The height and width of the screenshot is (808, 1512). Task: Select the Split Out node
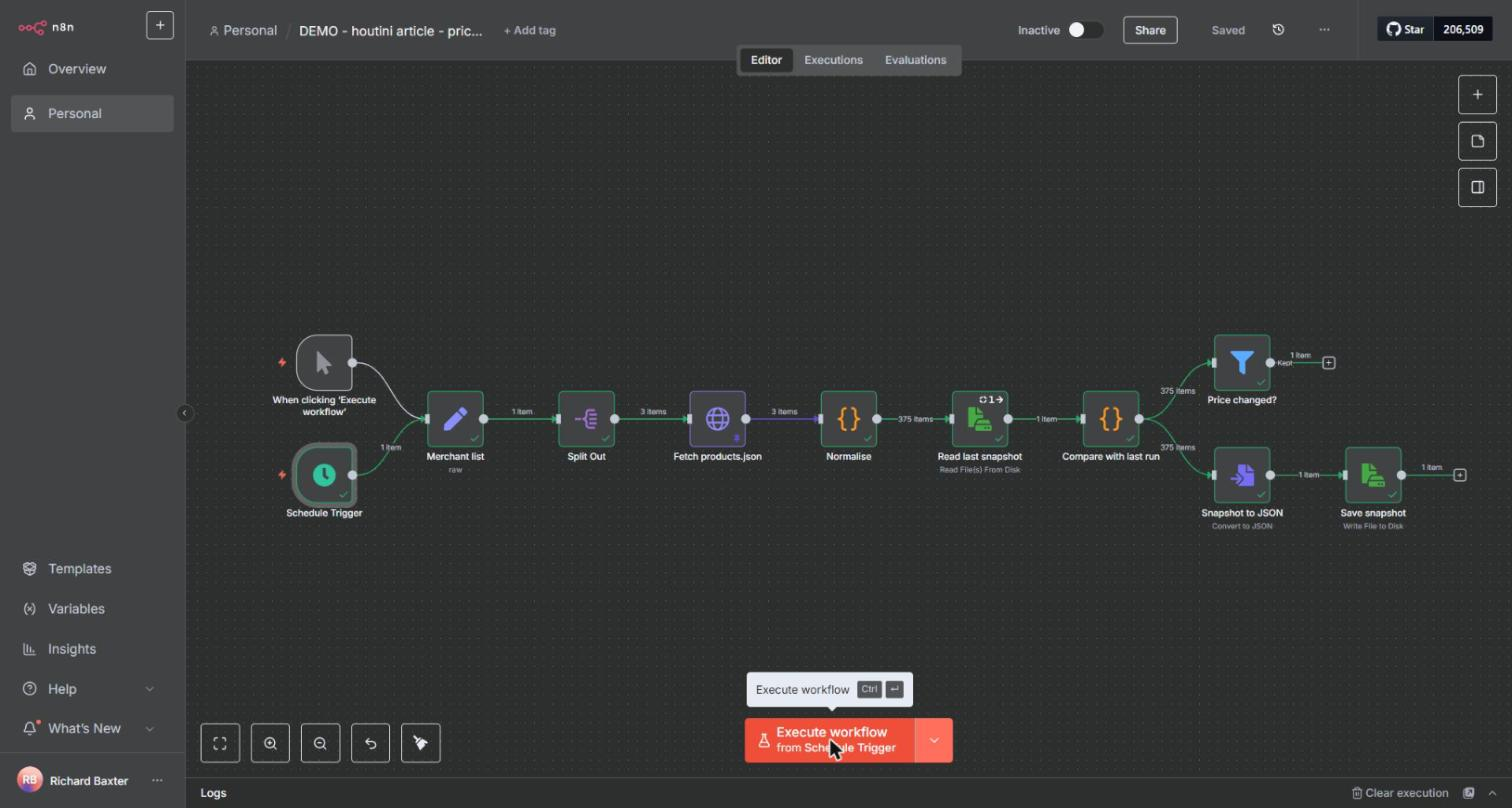586,419
